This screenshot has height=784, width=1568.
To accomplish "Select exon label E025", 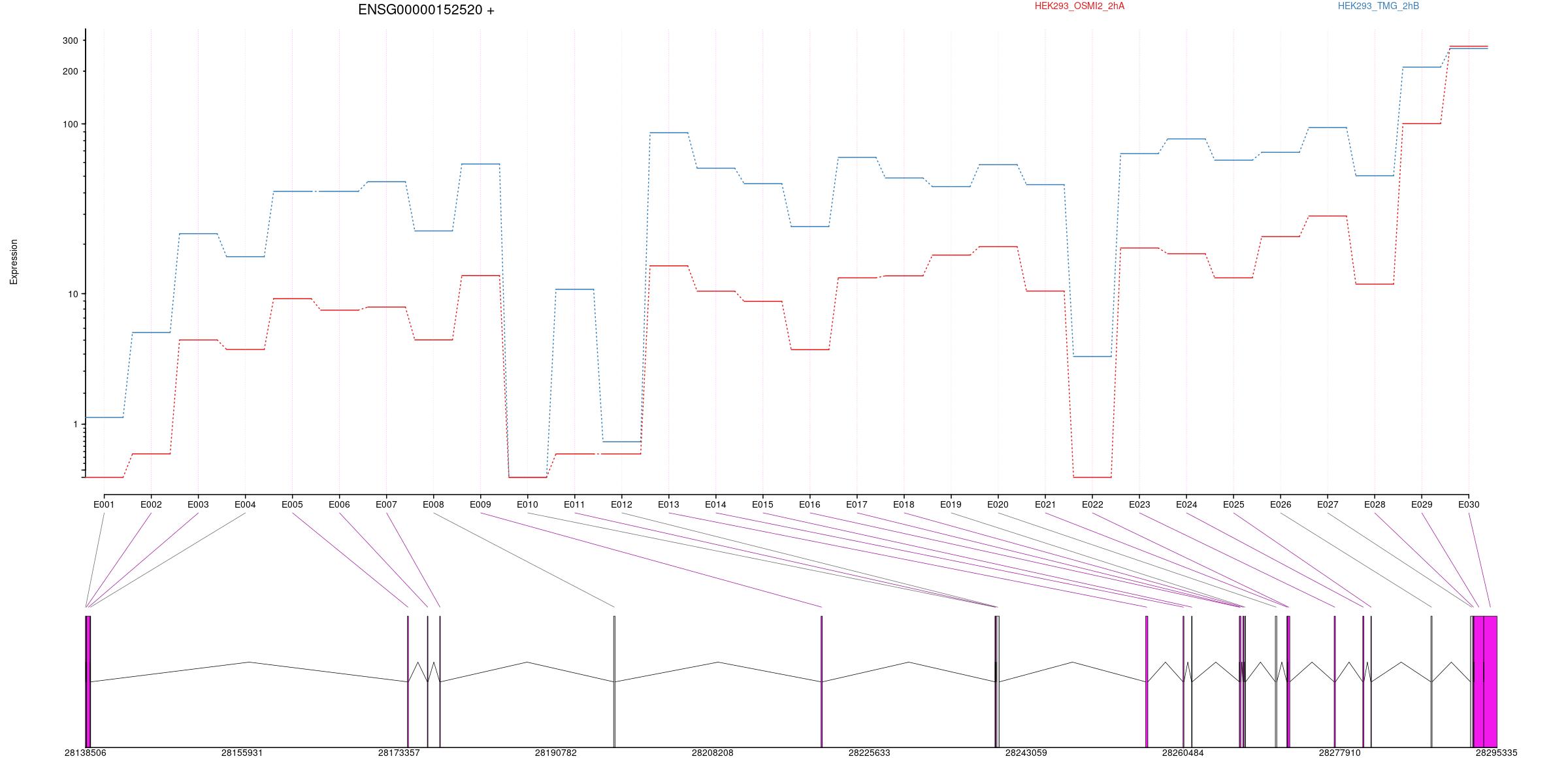I will point(1233,504).
